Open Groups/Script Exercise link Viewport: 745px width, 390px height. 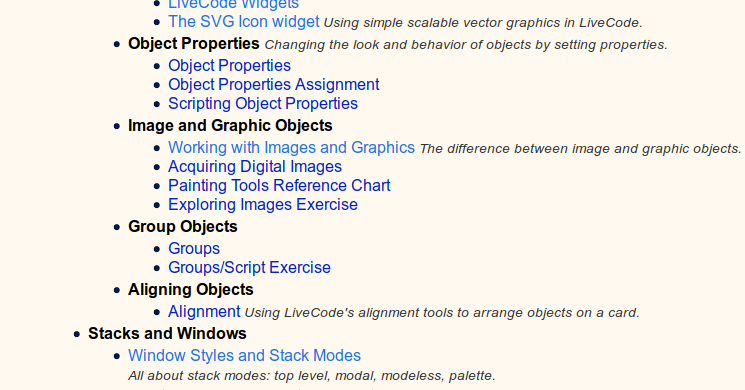(249, 268)
